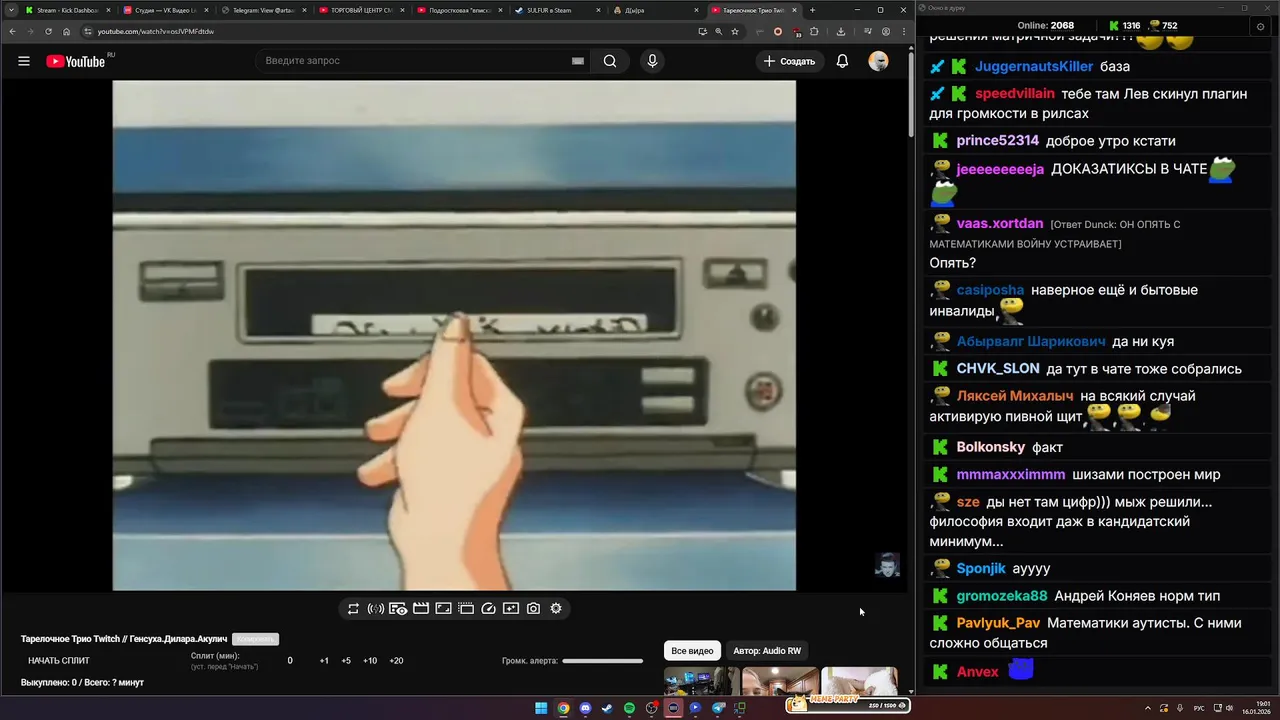This screenshot has height=720, width=1280.
Task: Start voice search with the microphone
Action: point(653,61)
